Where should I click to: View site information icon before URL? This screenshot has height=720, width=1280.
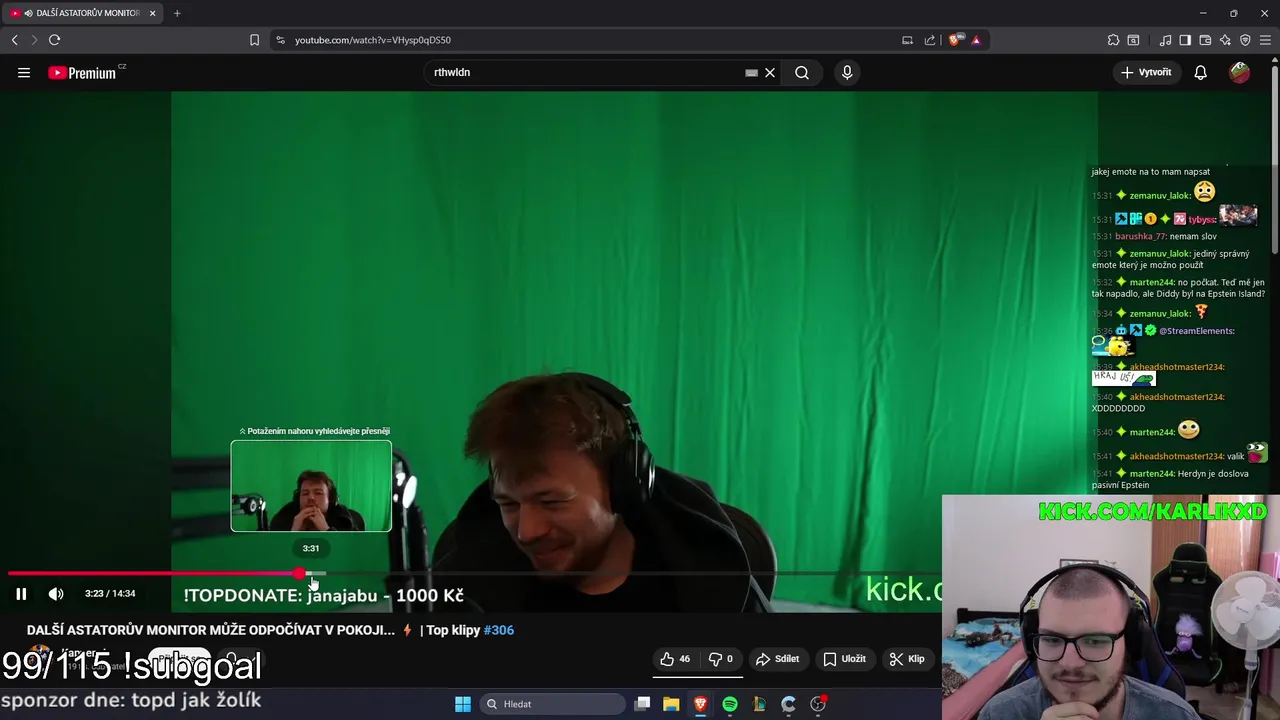point(280,40)
